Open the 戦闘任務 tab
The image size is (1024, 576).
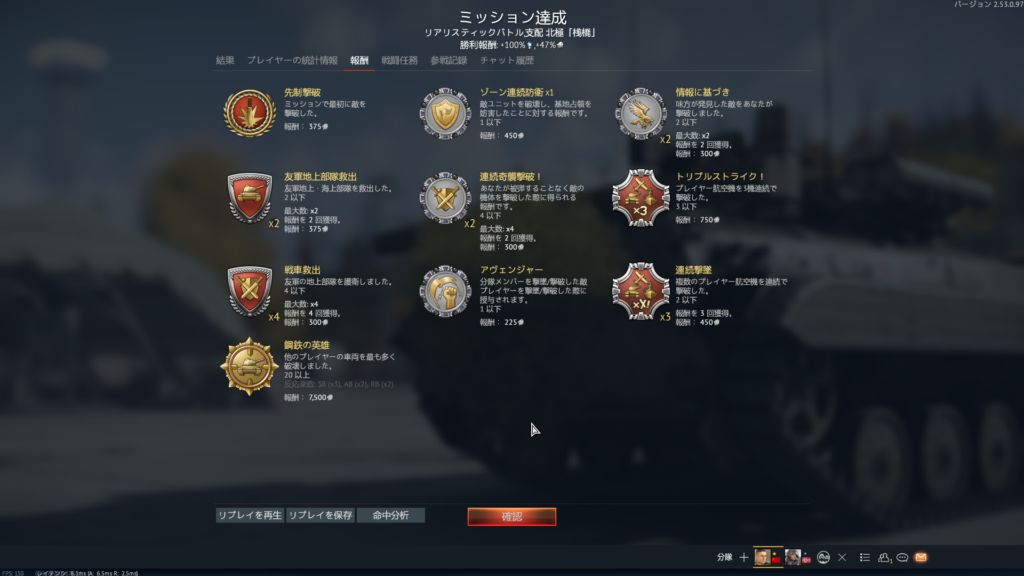coord(400,60)
